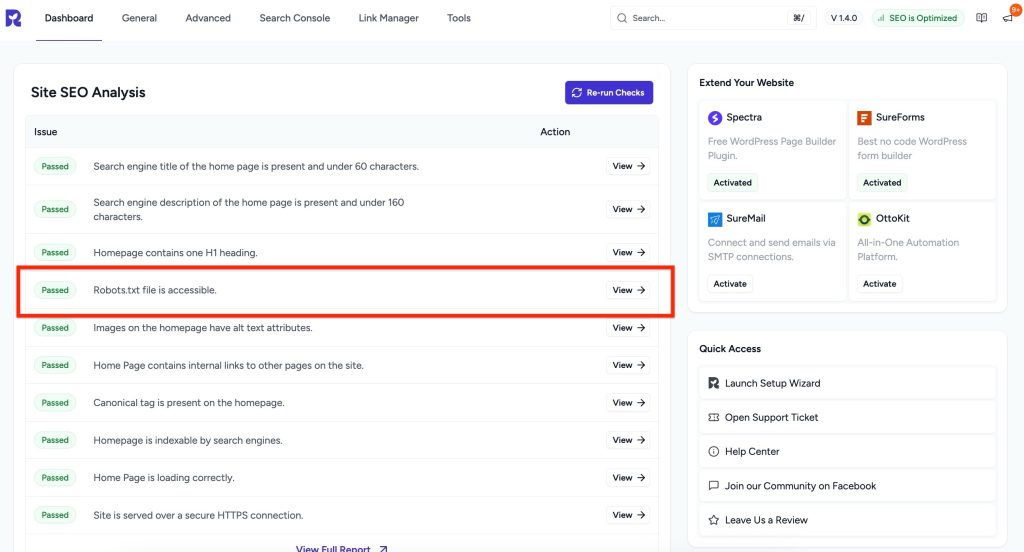Activate the OttoKit plugin
This screenshot has width=1024, height=552.
(x=879, y=284)
